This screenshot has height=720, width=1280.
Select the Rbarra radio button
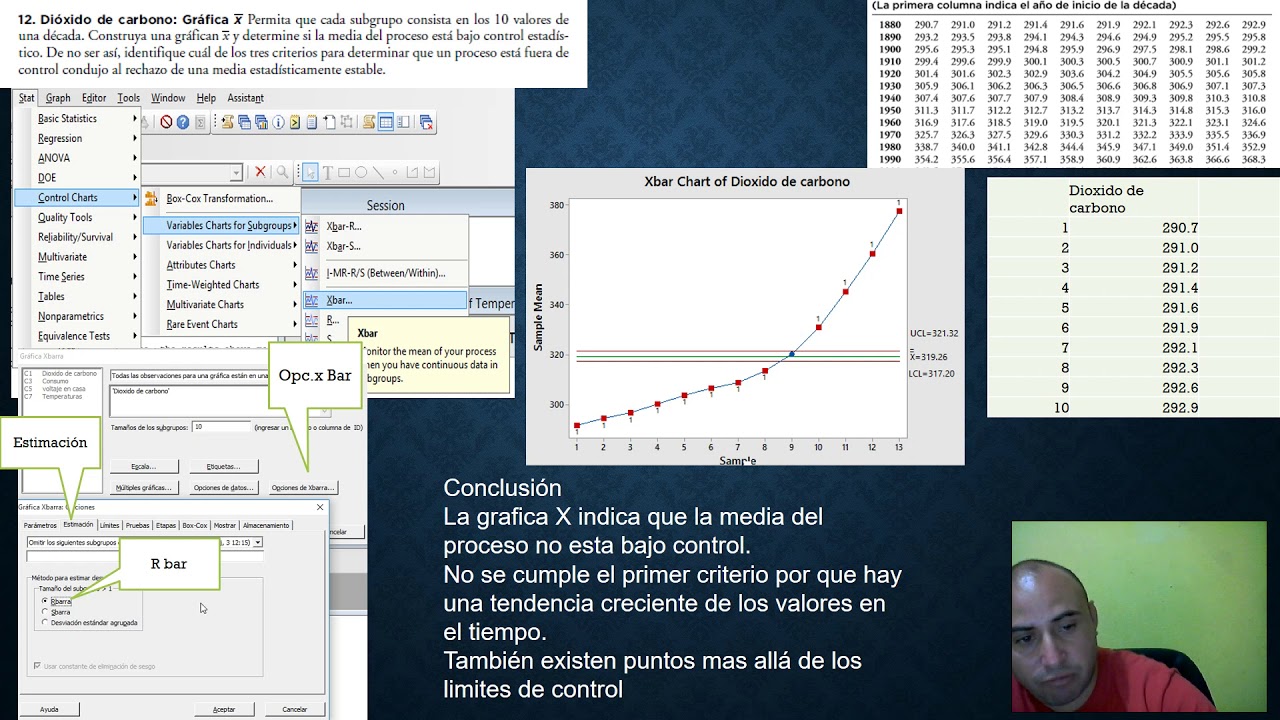click(44, 602)
